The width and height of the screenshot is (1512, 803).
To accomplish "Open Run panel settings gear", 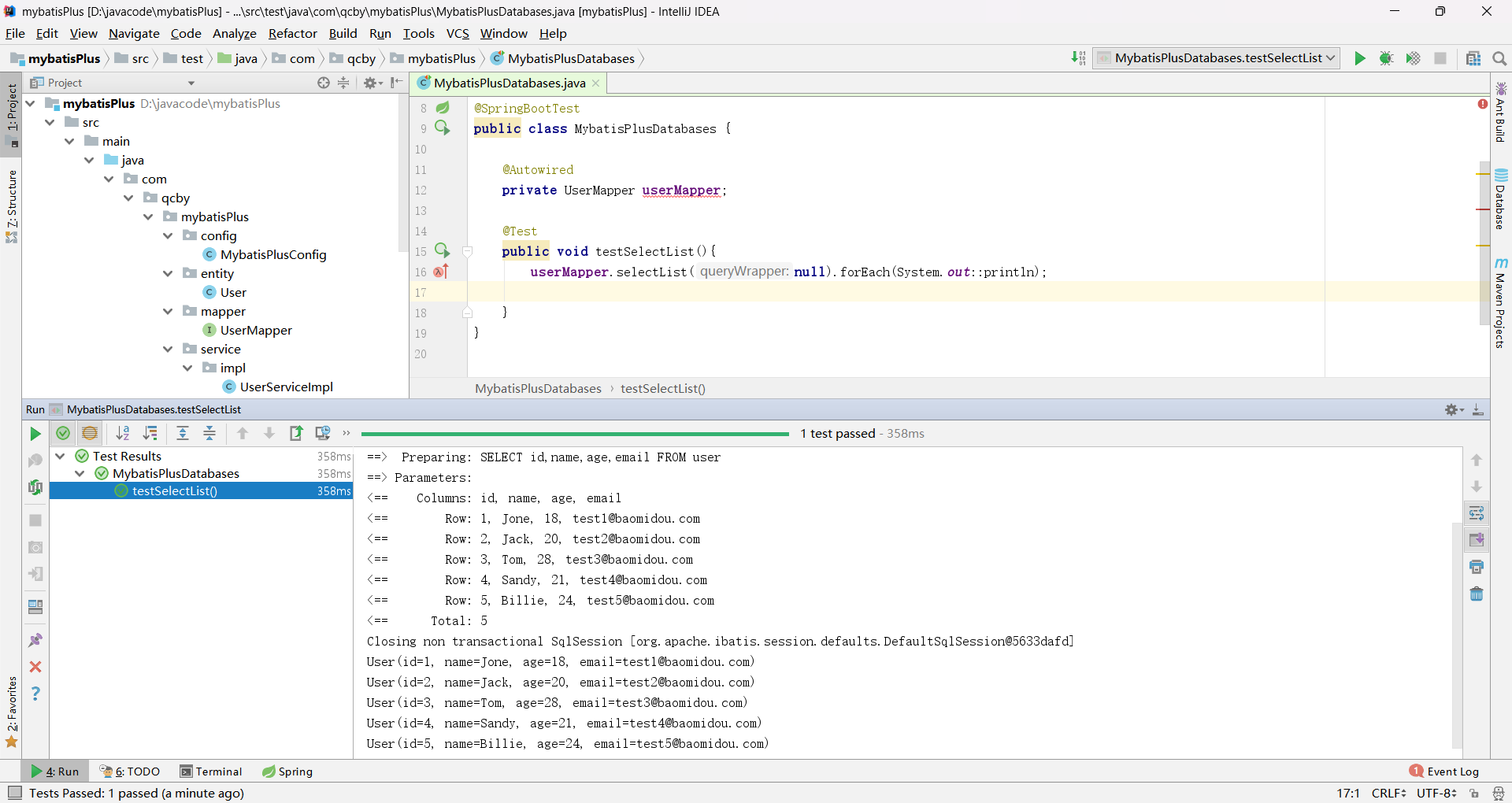I will pyautogui.click(x=1454, y=409).
